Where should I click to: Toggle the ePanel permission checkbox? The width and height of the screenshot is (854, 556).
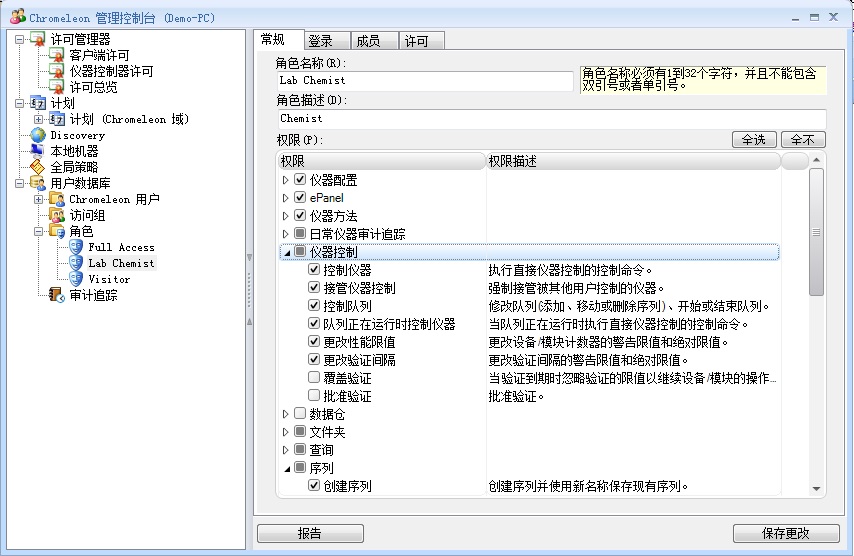tap(300, 197)
